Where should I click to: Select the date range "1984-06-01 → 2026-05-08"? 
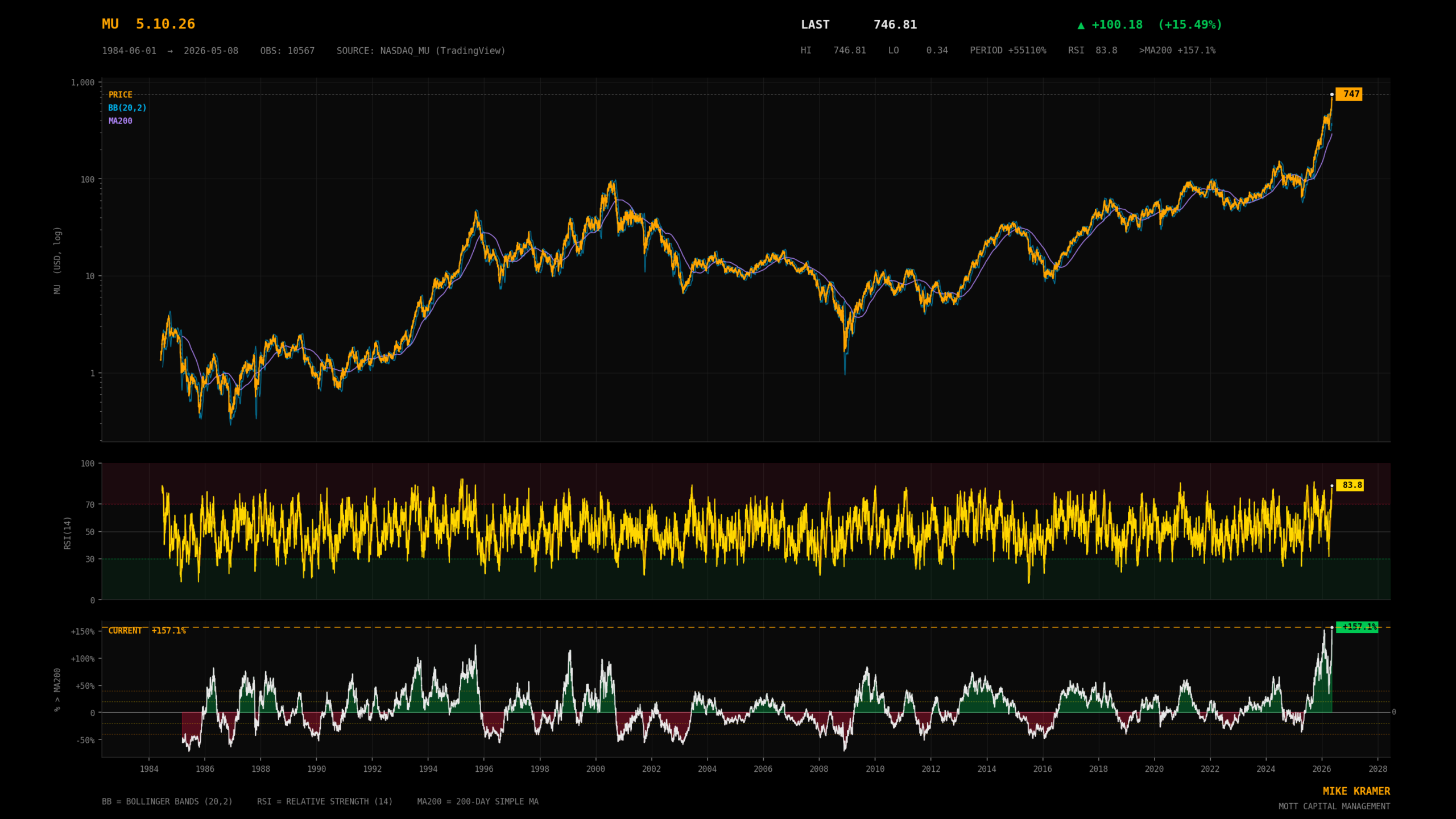pyautogui.click(x=170, y=51)
